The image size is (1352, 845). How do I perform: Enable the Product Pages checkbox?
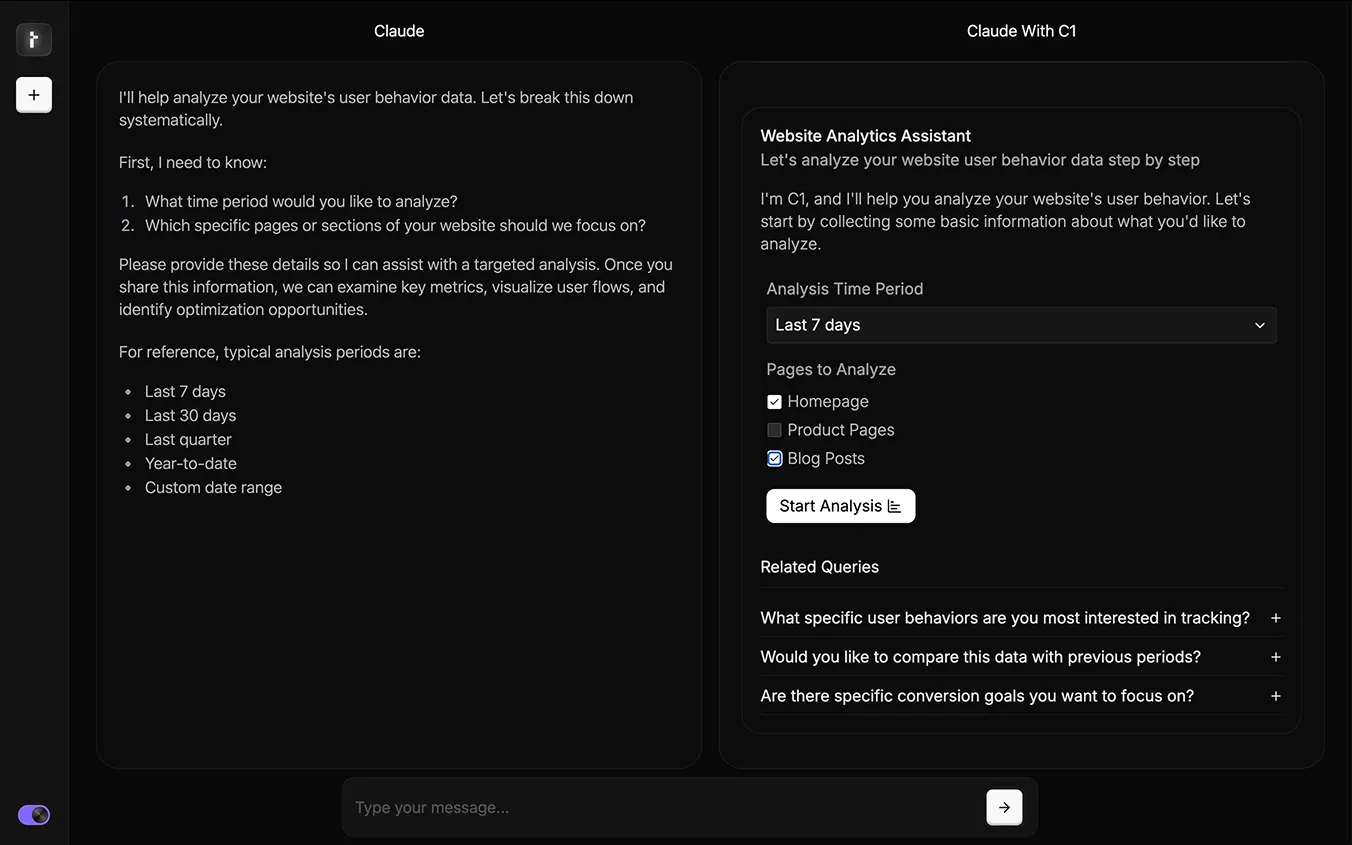(773, 429)
